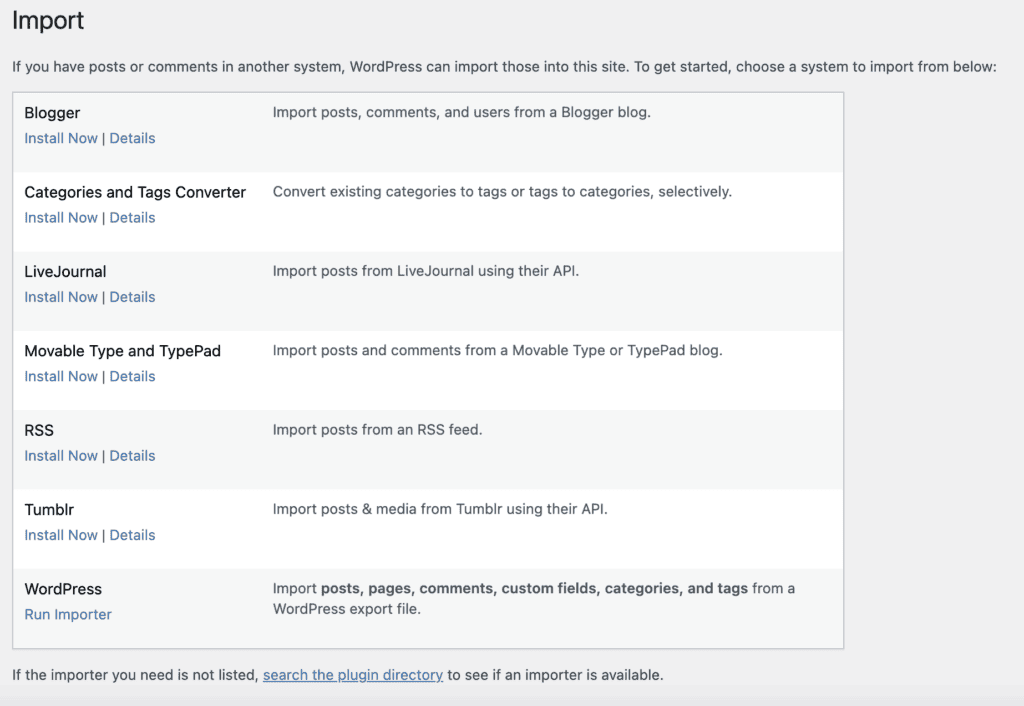Viewport: 1024px width, 706px height.
Task: Open Details for the Blogger importer
Action: coord(132,138)
